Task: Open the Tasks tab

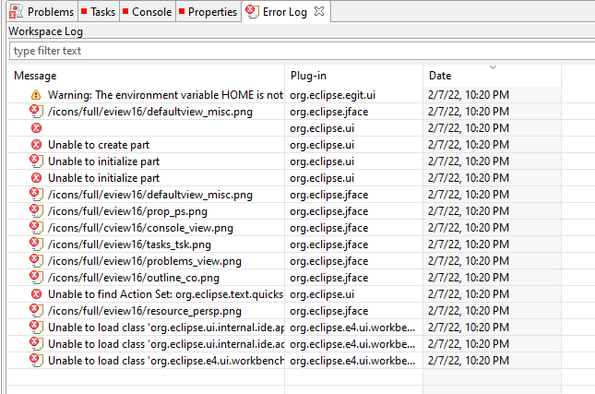Action: (99, 12)
